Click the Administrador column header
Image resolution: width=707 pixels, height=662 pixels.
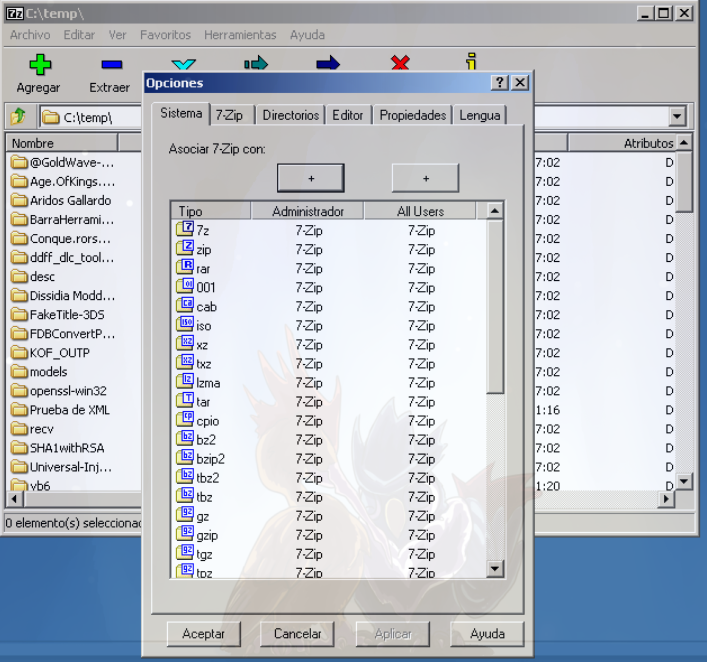click(308, 211)
